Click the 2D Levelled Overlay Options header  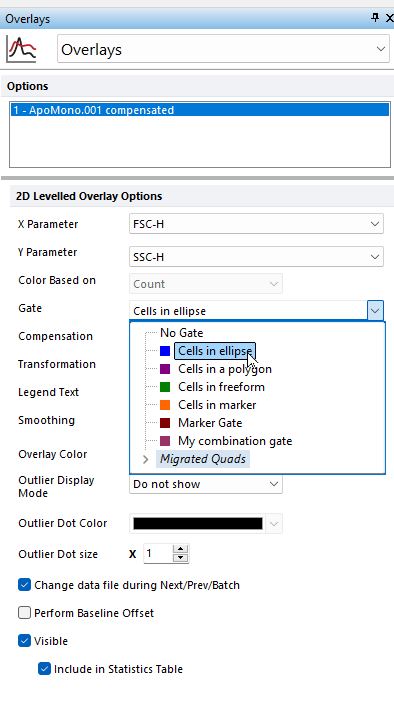click(x=89, y=196)
